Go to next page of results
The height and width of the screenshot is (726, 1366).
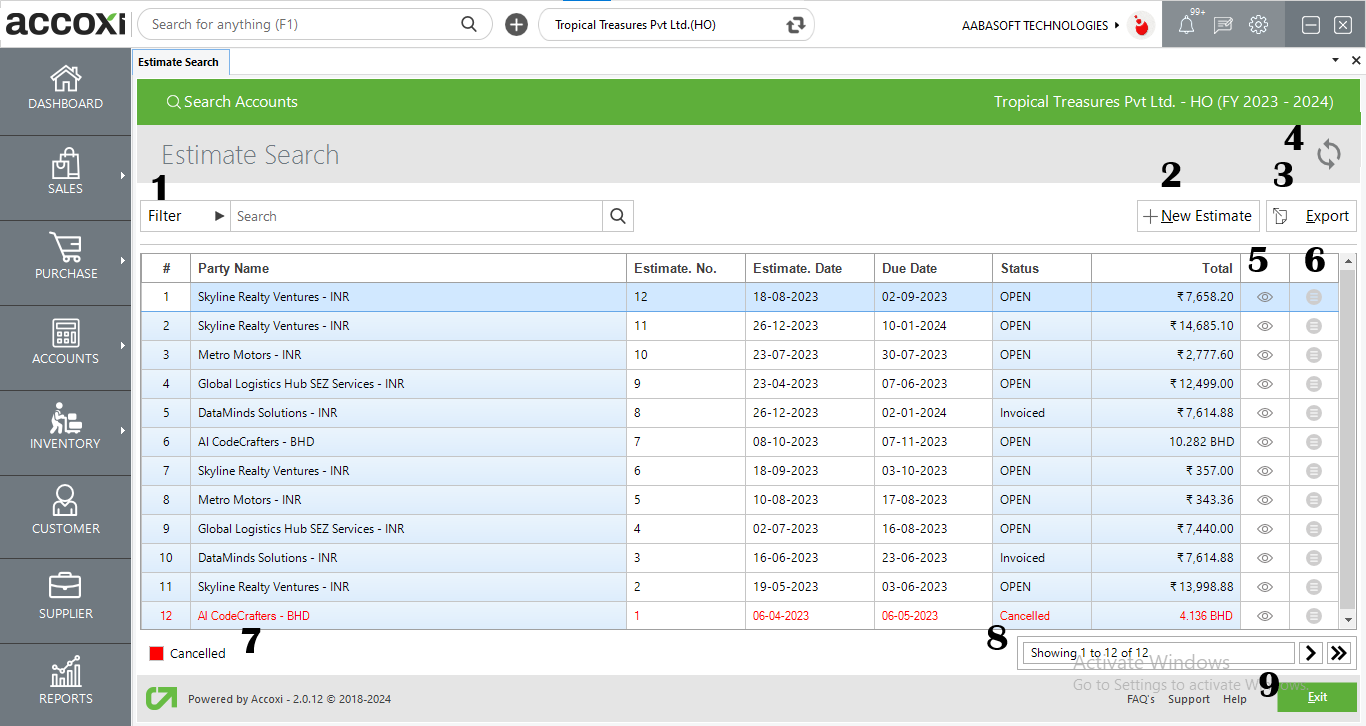[1311, 652]
